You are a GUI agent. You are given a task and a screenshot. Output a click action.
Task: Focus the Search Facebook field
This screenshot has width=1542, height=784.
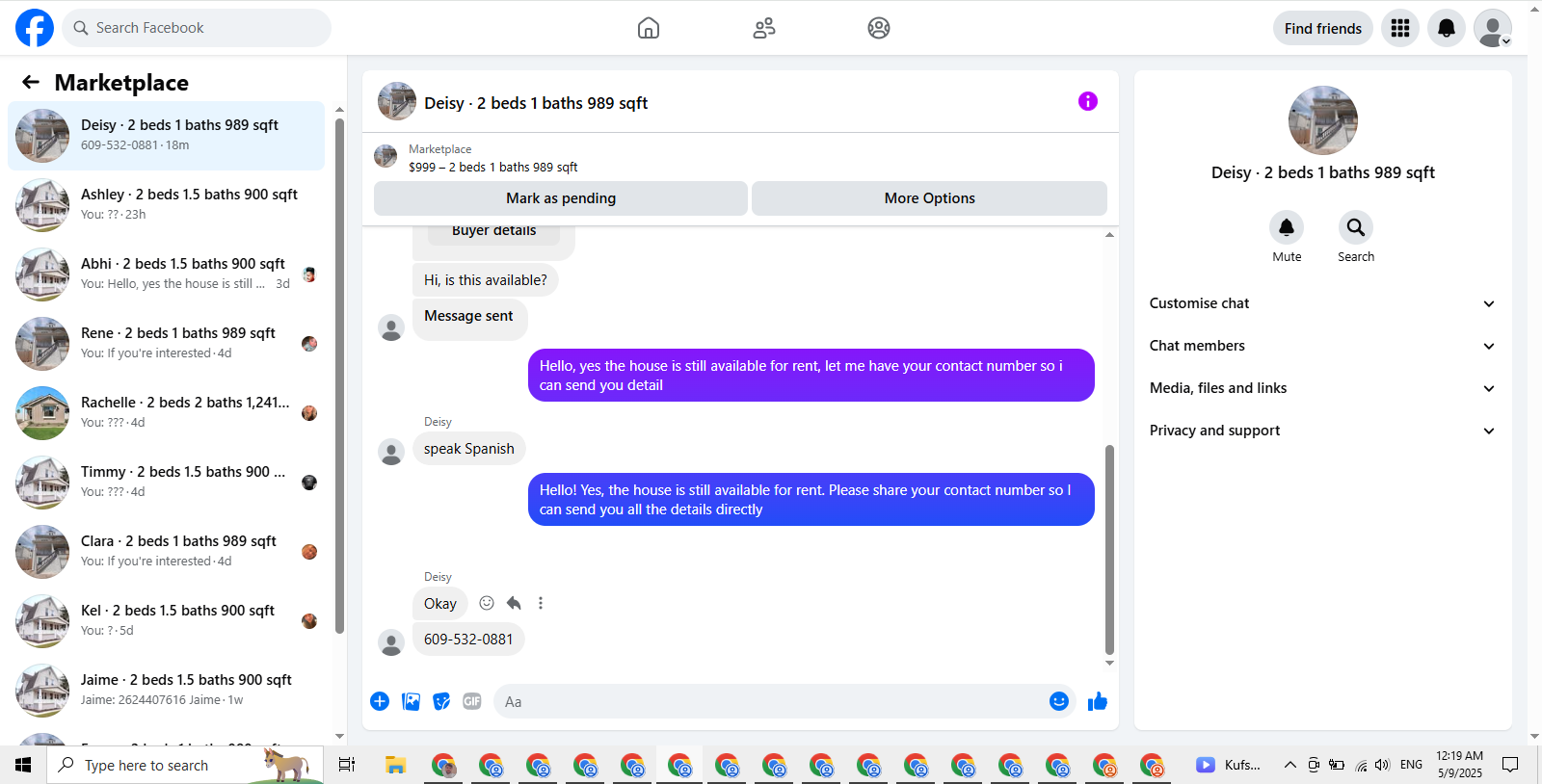197,28
